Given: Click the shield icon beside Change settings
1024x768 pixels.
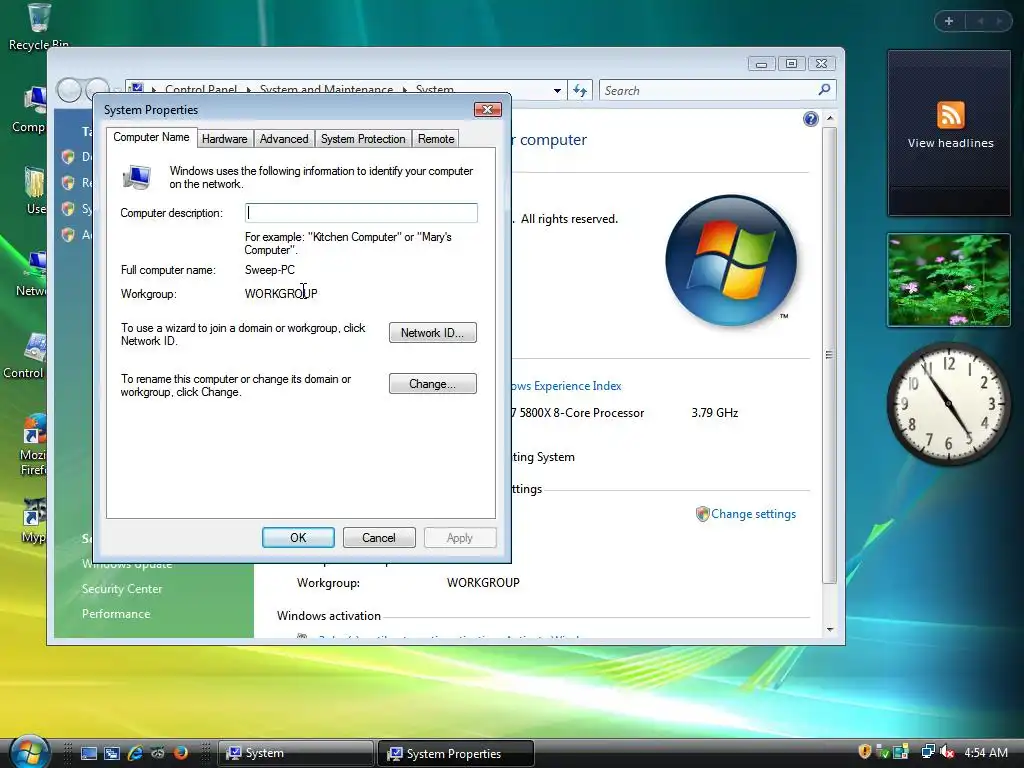Looking at the screenshot, I should click(703, 514).
